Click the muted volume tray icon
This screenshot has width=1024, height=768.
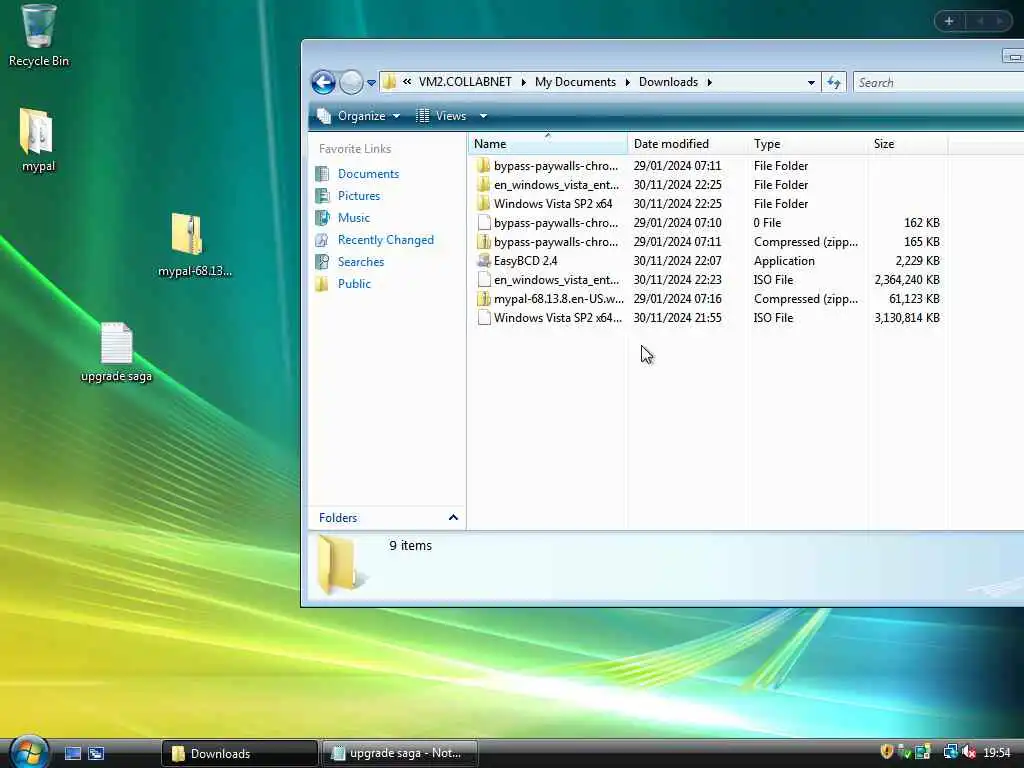969,752
